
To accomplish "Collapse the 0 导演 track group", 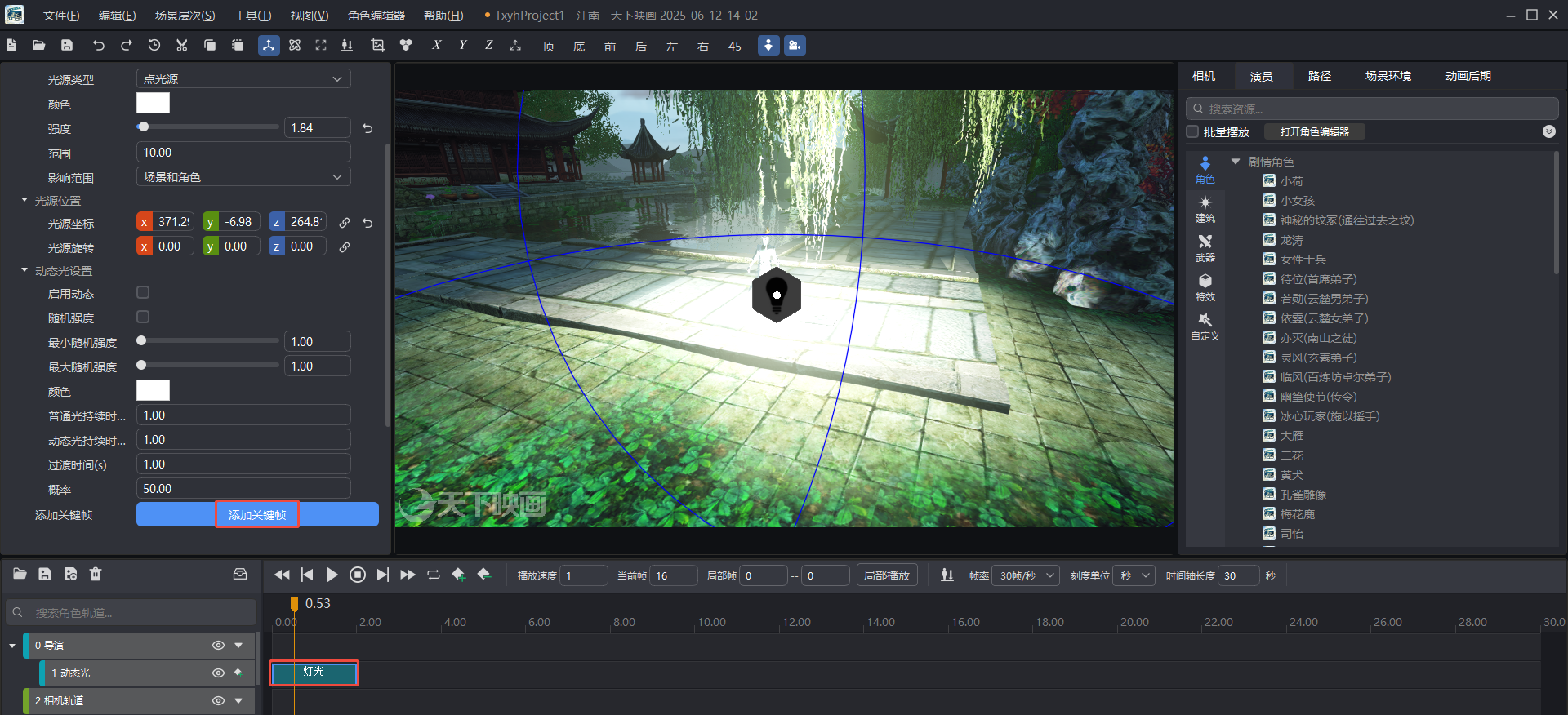I will point(12,645).
